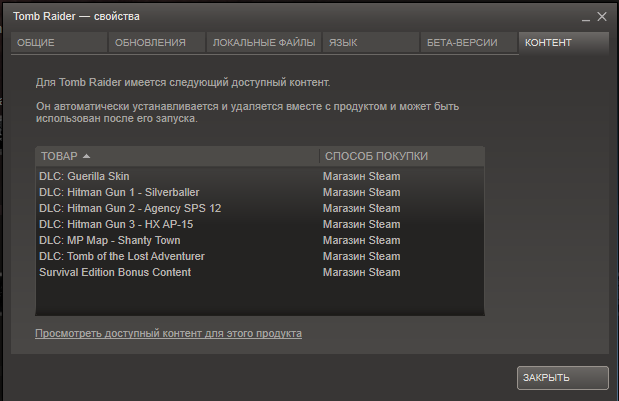
Task: Sort list by СПОСОБ ПОКУПКИ column header
Action: 402,156
